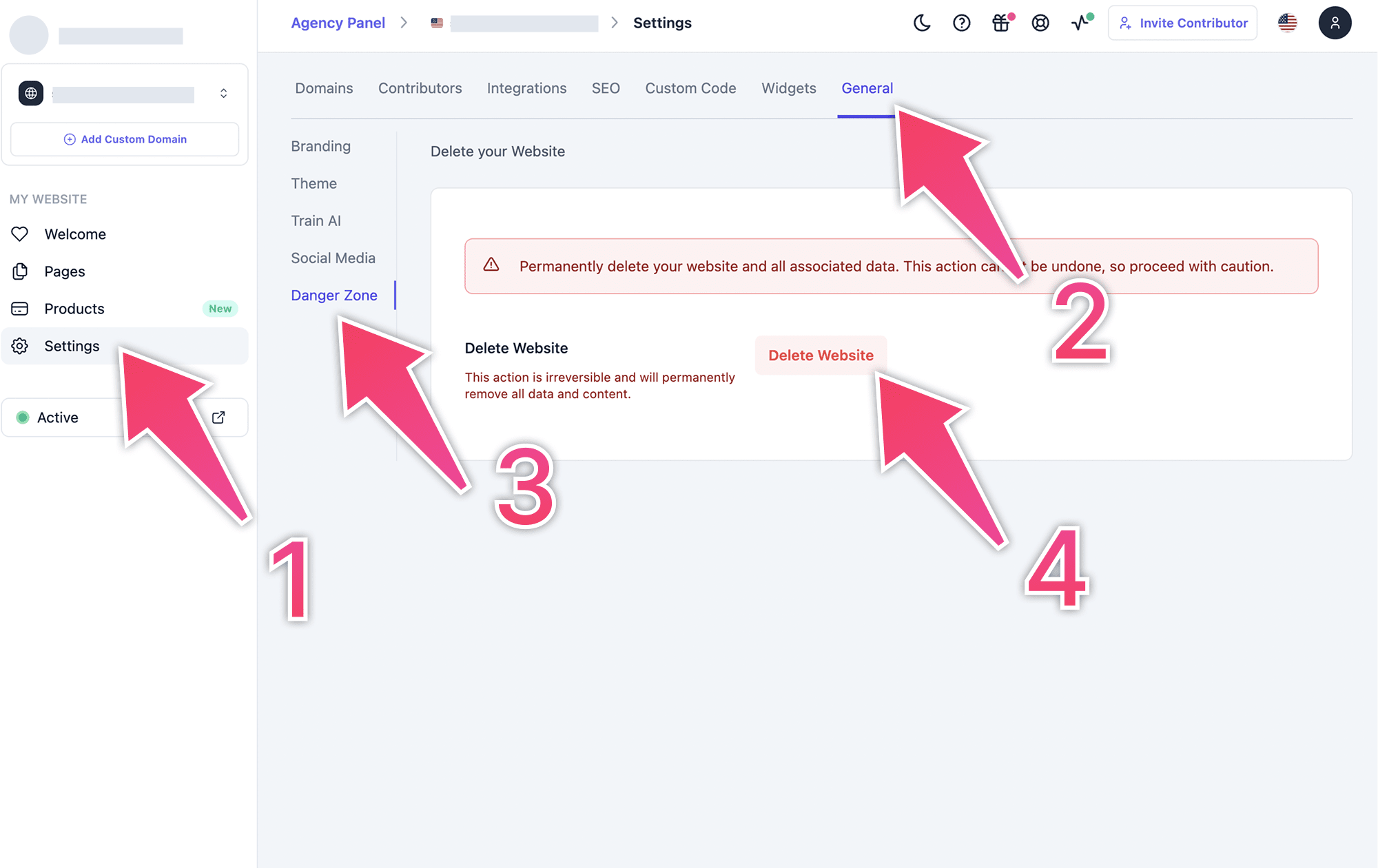Open external link icon beside Active

tap(218, 417)
